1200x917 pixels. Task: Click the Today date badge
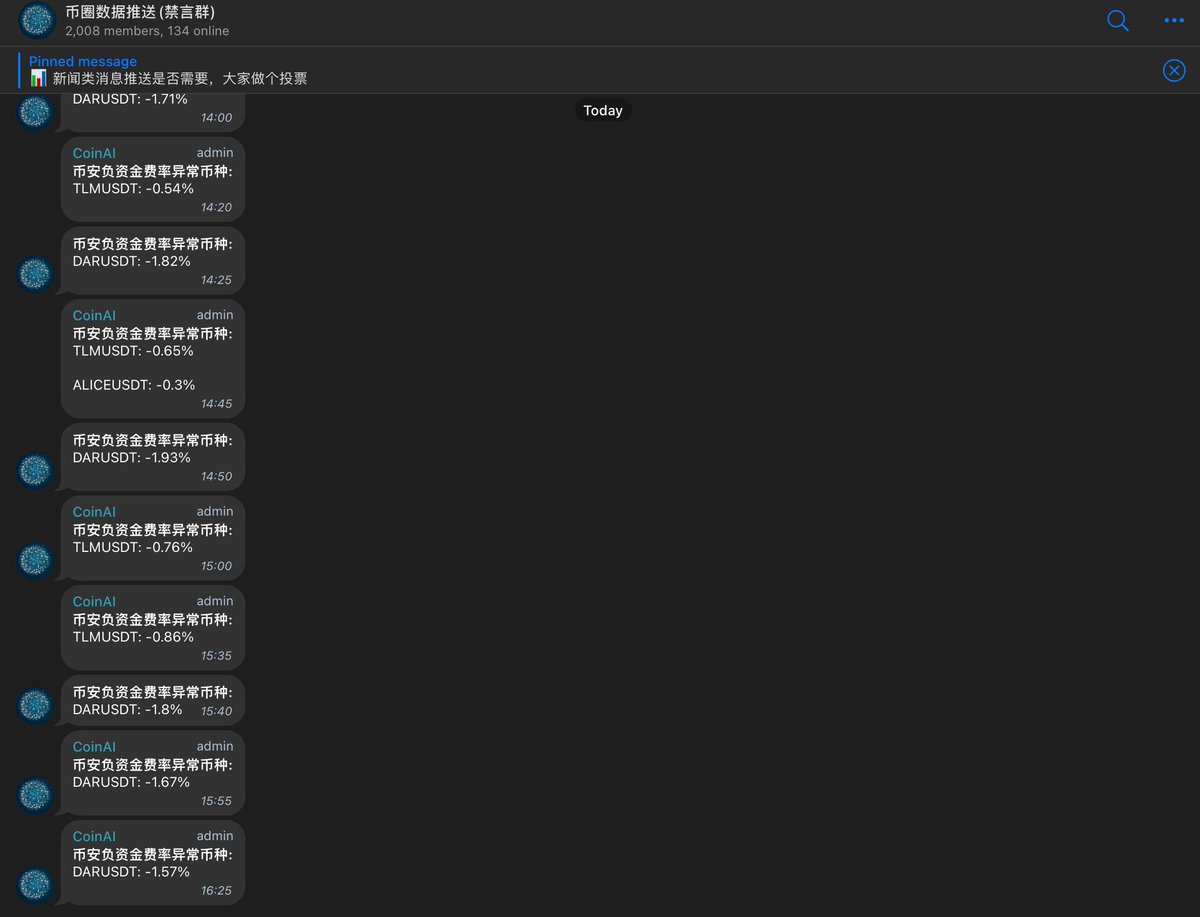pyautogui.click(x=602, y=111)
